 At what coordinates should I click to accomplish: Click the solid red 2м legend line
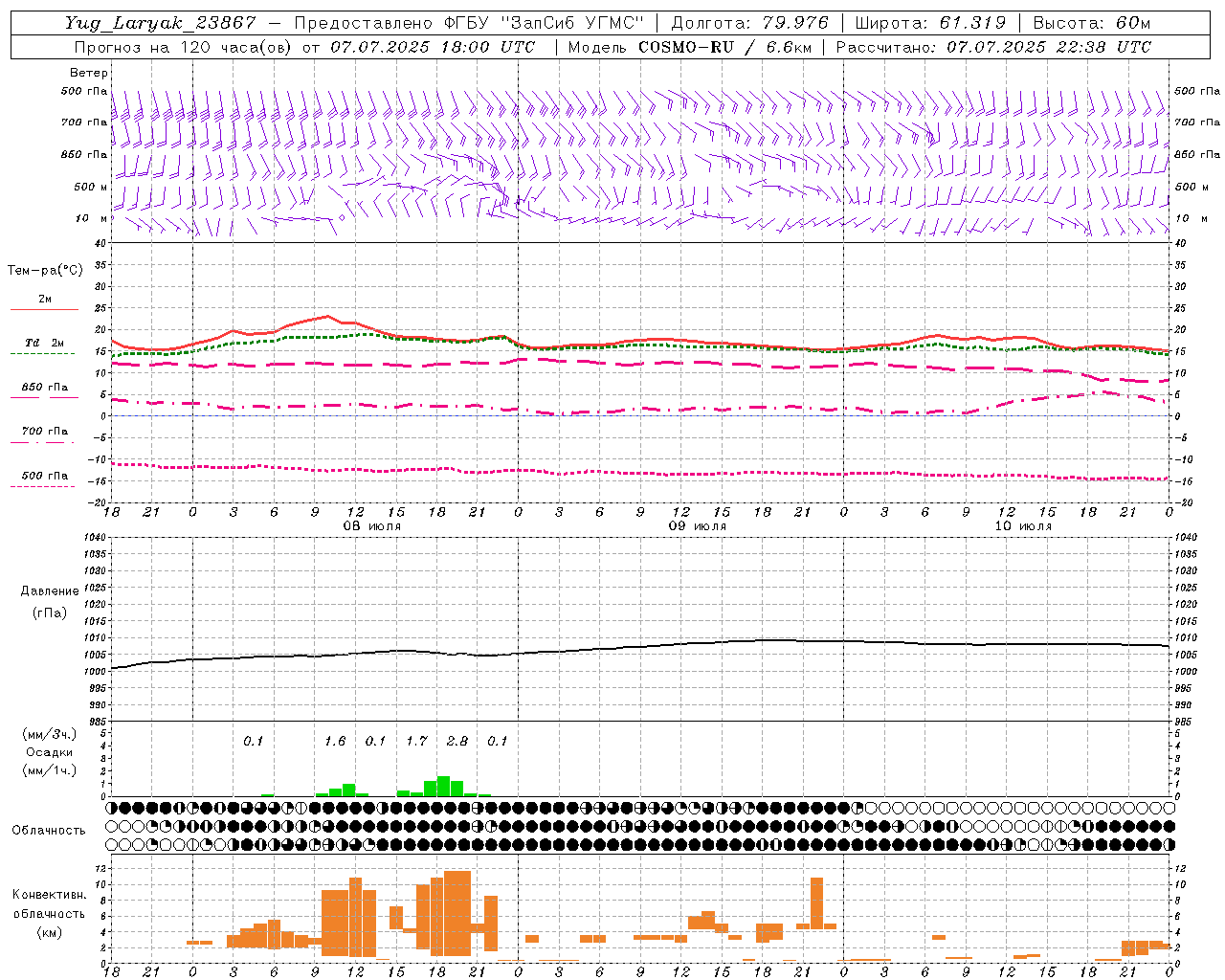click(44, 309)
